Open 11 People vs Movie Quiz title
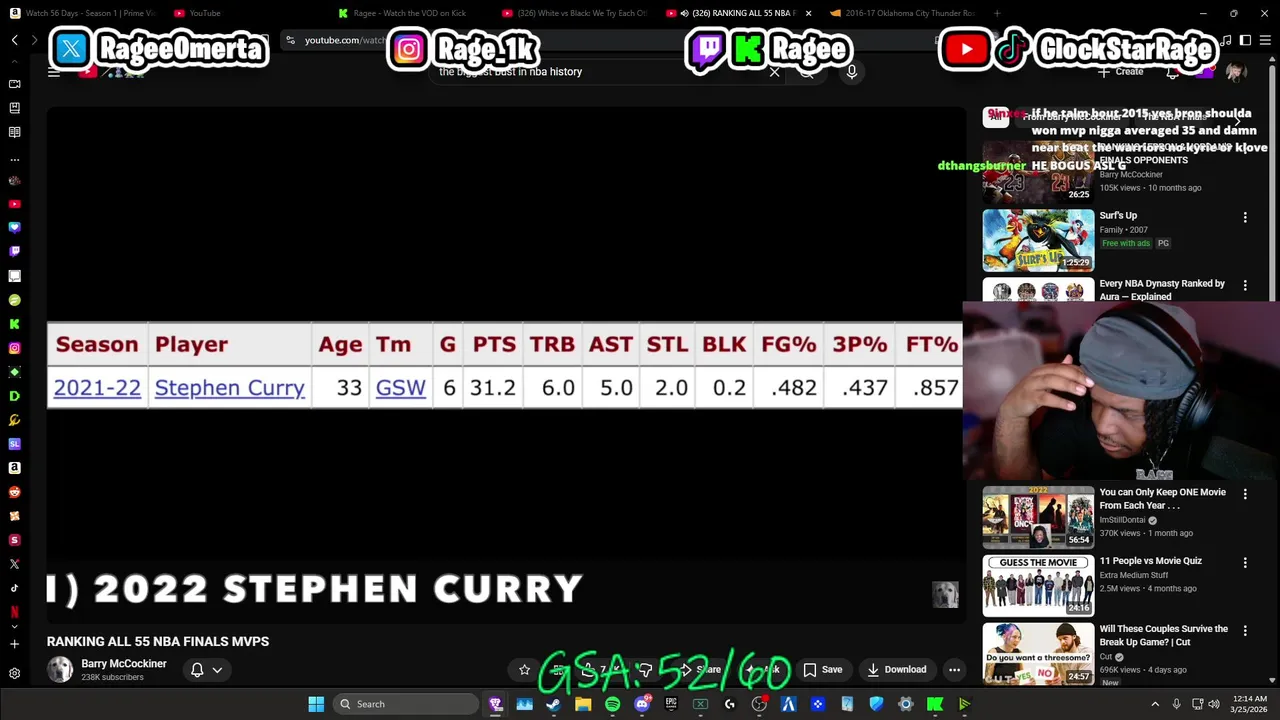The height and width of the screenshot is (720, 1280). [1150, 561]
